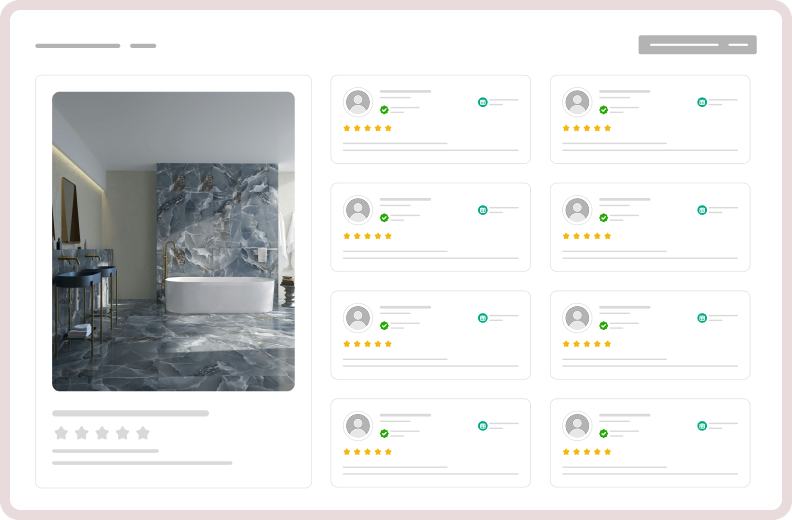Click the calendar icon in the bottom left-column review
Image resolution: width=792 pixels, height=520 pixels.
point(482,426)
